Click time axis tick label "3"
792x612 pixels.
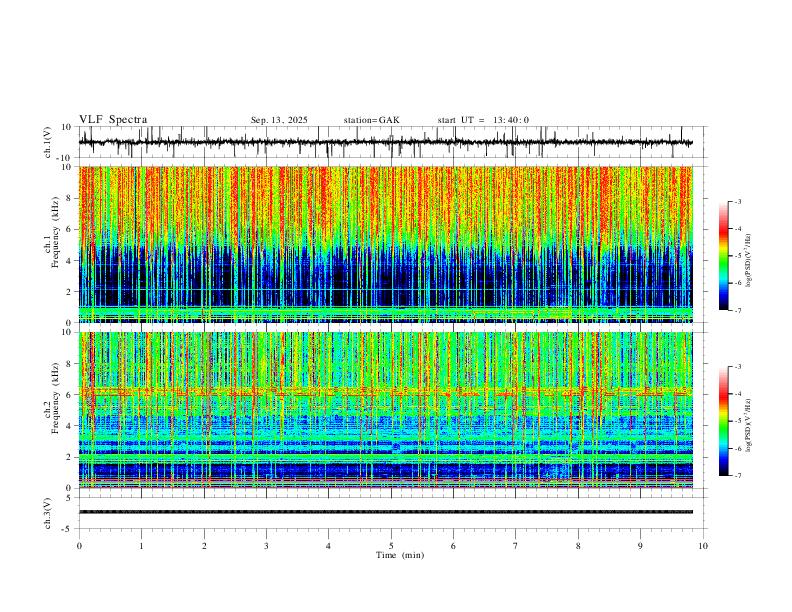266,546
